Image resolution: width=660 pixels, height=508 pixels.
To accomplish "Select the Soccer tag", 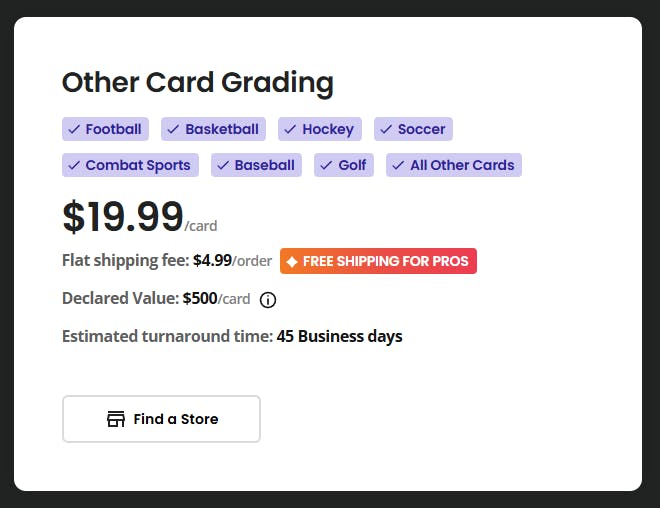I will point(413,129).
